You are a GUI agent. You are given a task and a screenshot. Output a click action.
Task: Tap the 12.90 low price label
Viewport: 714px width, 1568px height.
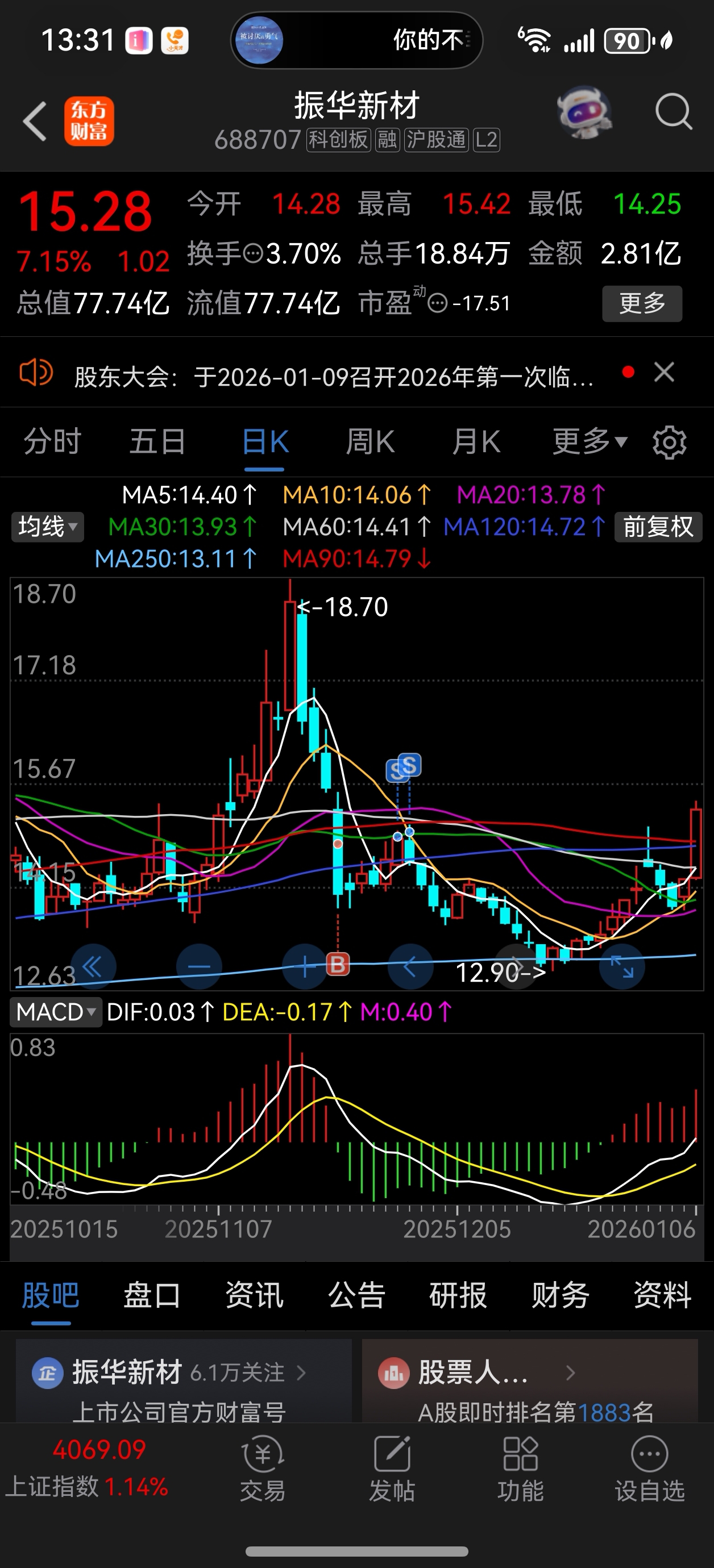[501, 972]
